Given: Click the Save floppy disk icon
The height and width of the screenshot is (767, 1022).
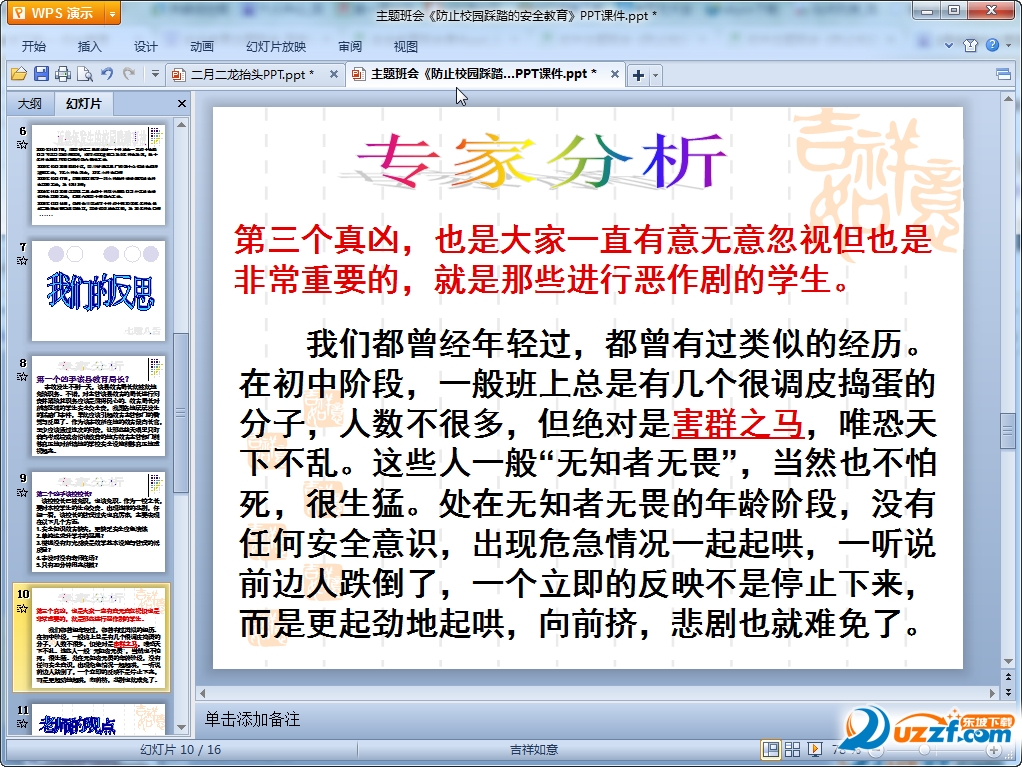Looking at the screenshot, I should click(41, 74).
